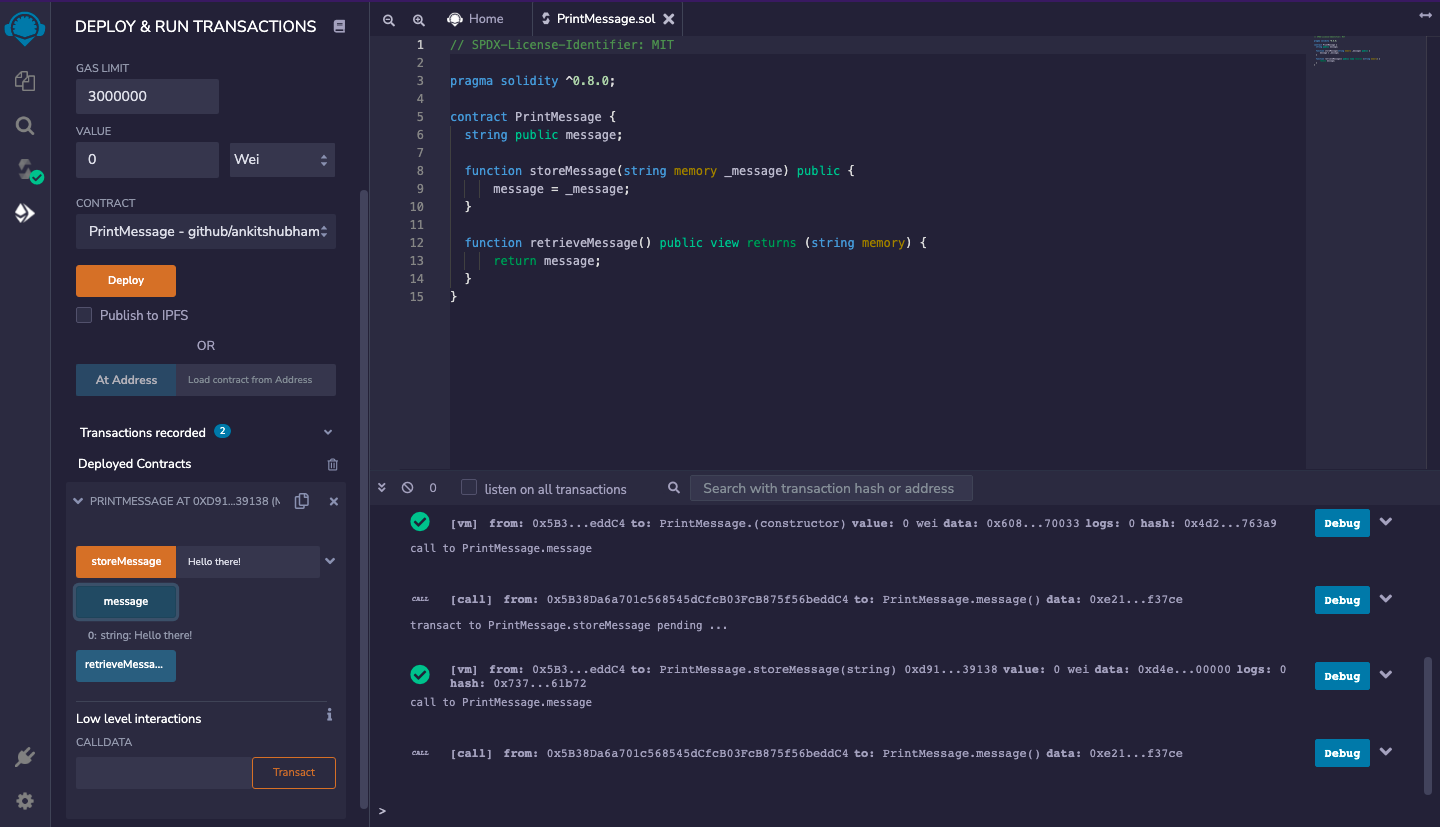Open the Remix home logo icon
The image size is (1440, 827).
tap(25, 28)
